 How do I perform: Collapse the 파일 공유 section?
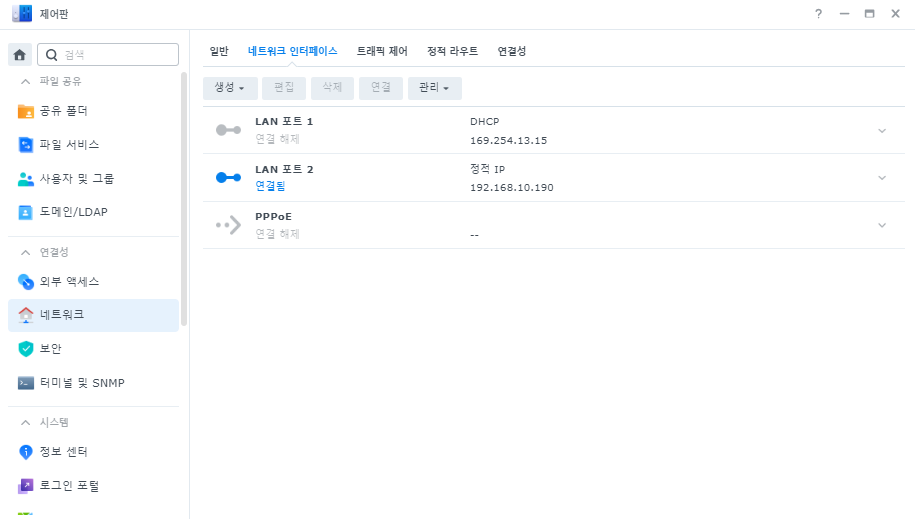25,81
